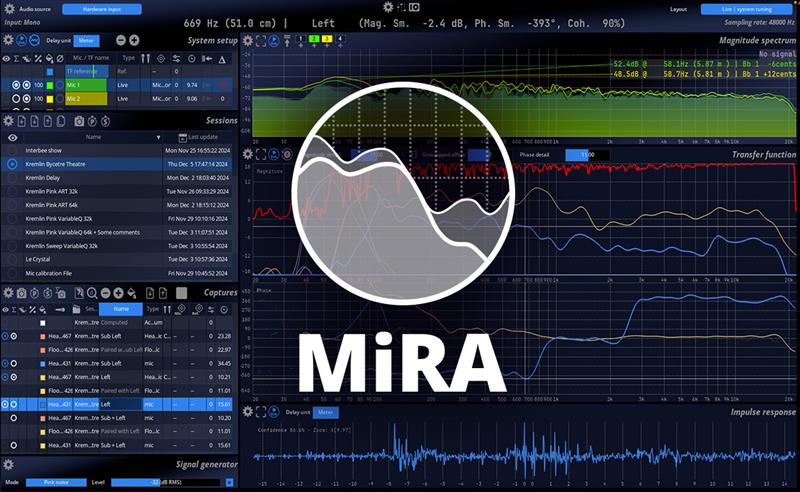Image resolution: width=800 pixels, height=492 pixels.
Task: Click the camera icon in Captures toolbar
Action: click(x=21, y=293)
